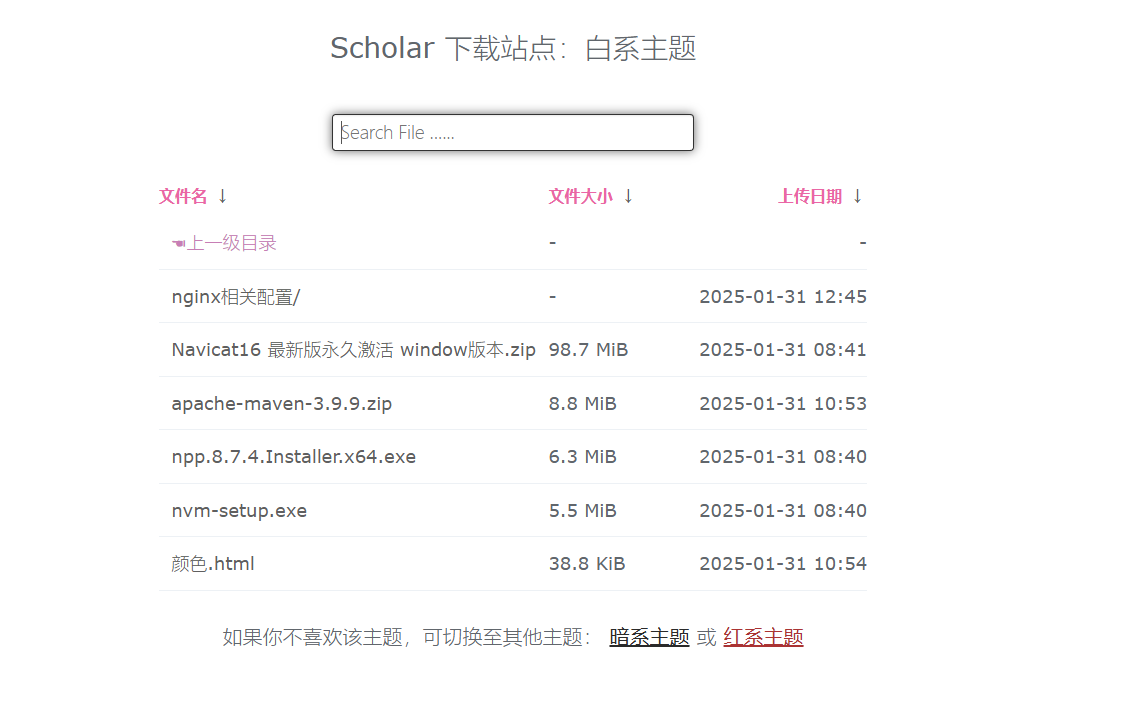Click the 5.5 MiB size cell
The width and height of the screenshot is (1121, 716).
coord(583,511)
